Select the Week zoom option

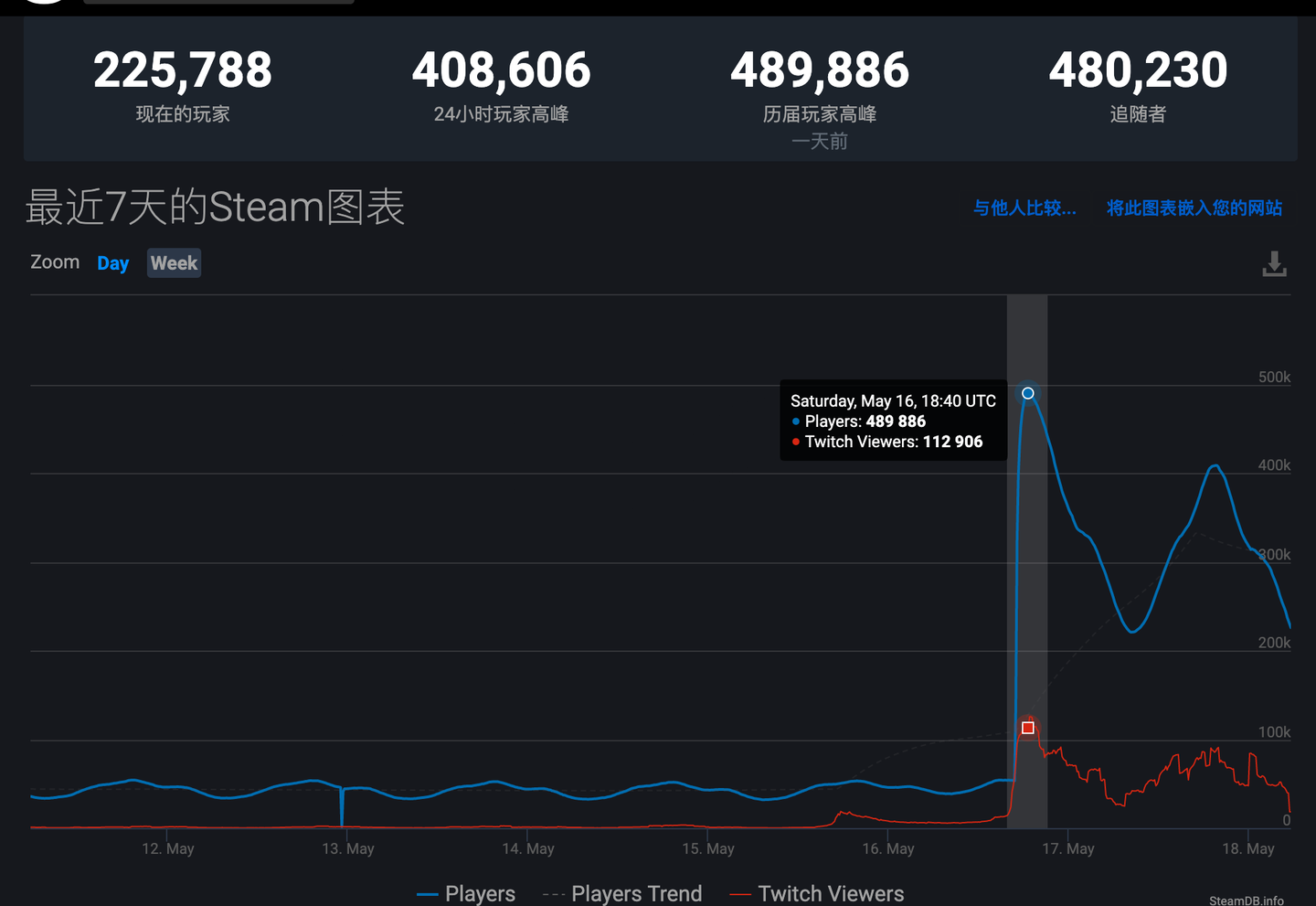pyautogui.click(x=174, y=263)
